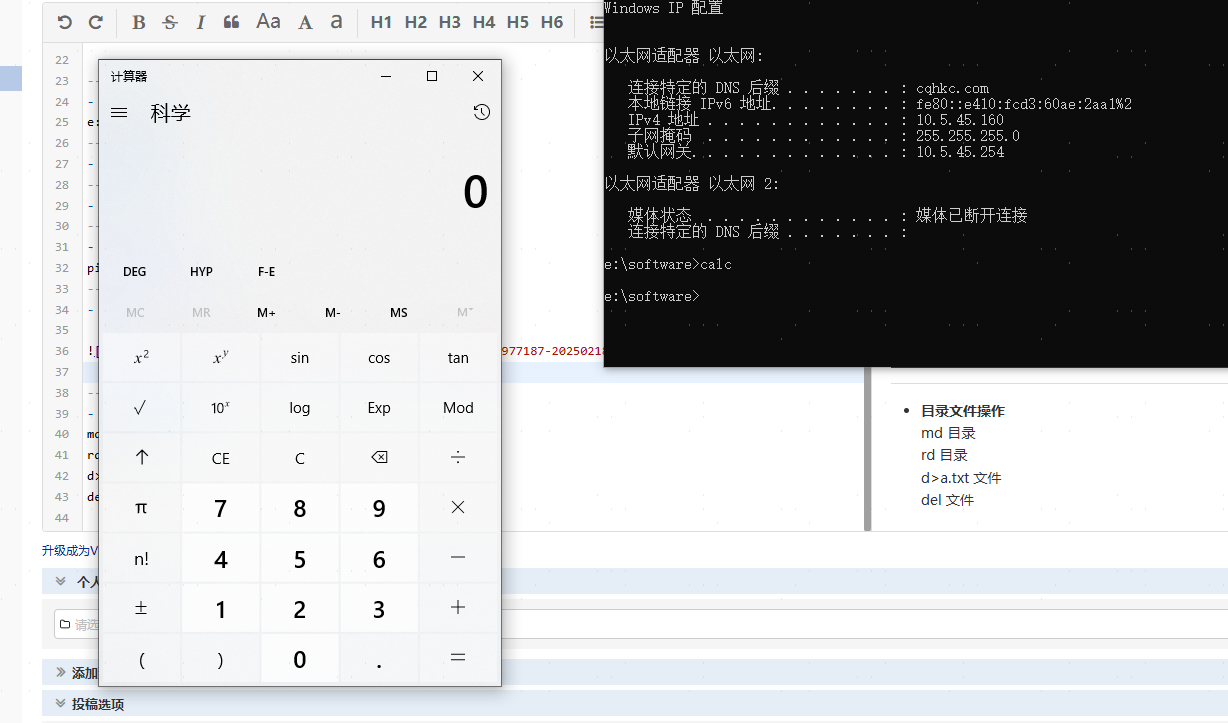Image resolution: width=1228 pixels, height=723 pixels.
Task: Click the square root button
Action: coord(142,408)
